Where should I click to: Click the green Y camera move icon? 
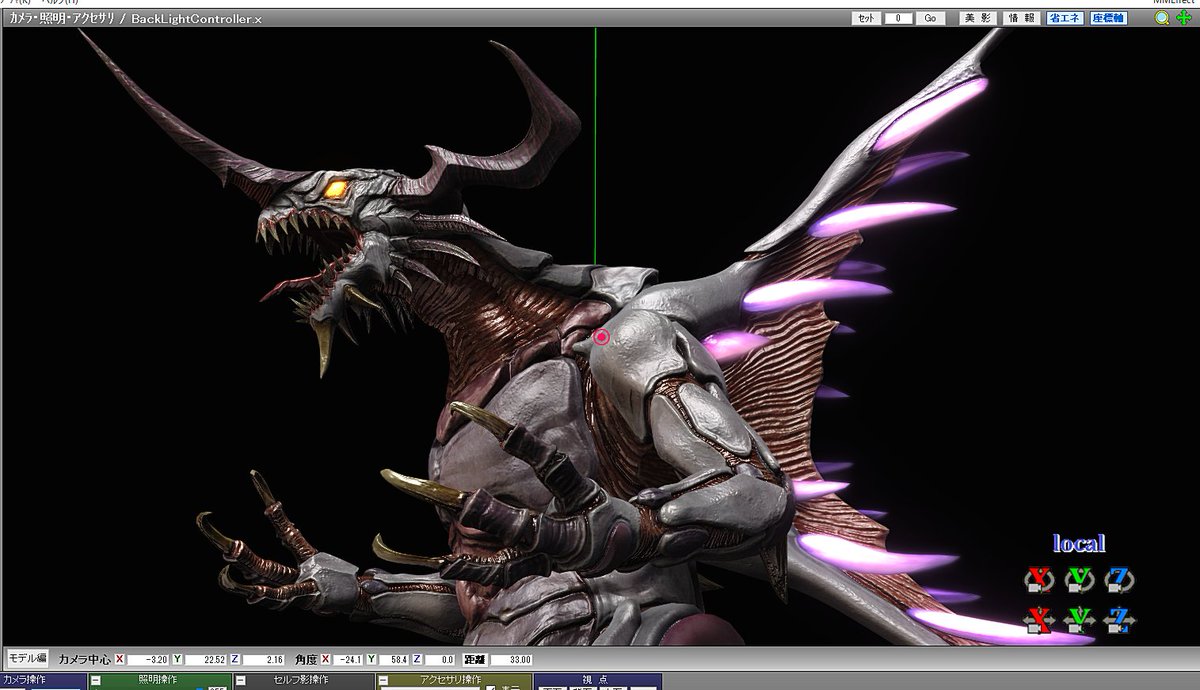1079,620
